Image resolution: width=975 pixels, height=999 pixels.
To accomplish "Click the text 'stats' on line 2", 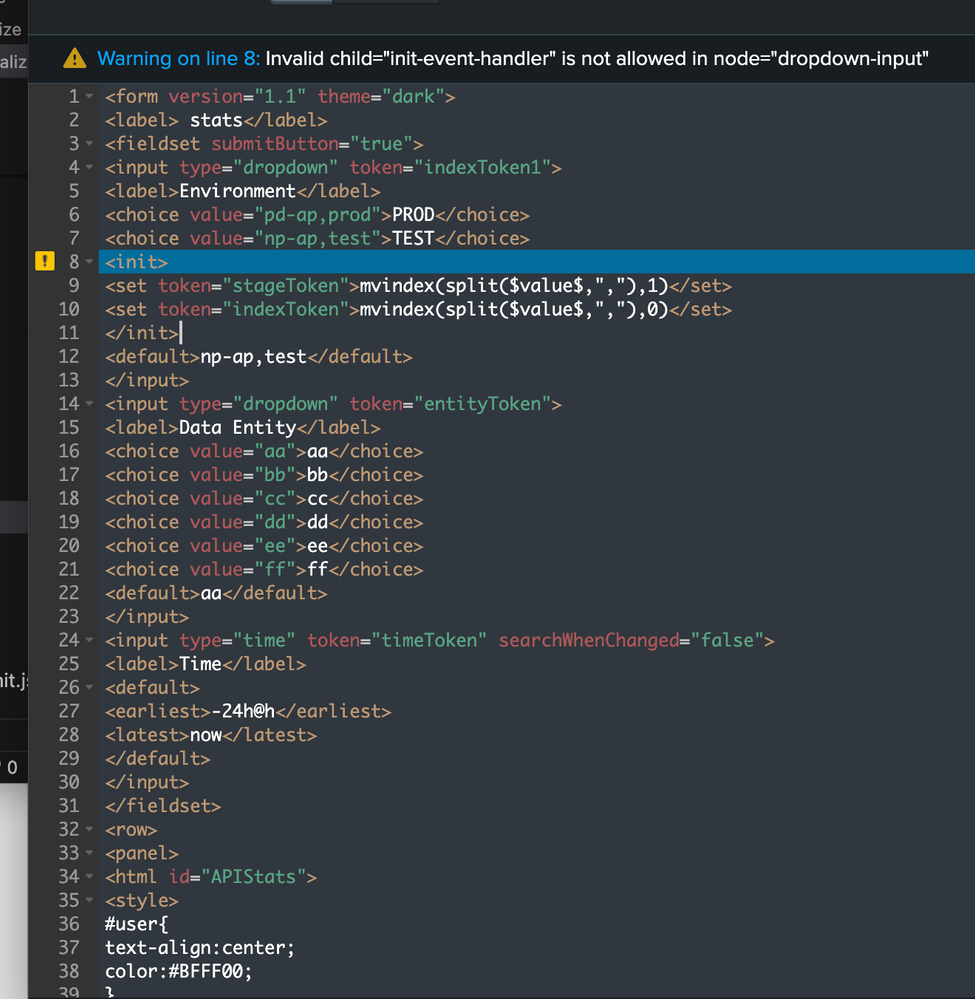I will [216, 120].
